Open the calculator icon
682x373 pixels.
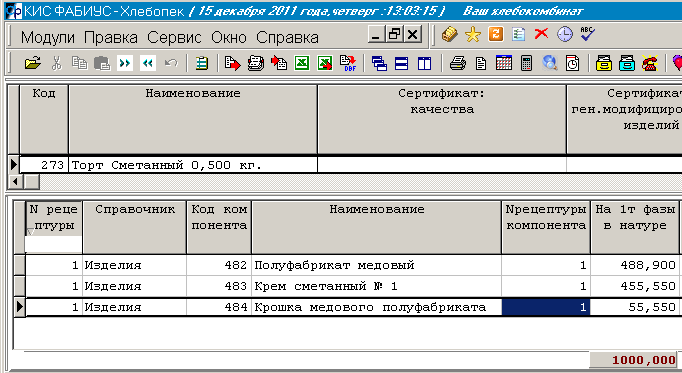[526, 63]
